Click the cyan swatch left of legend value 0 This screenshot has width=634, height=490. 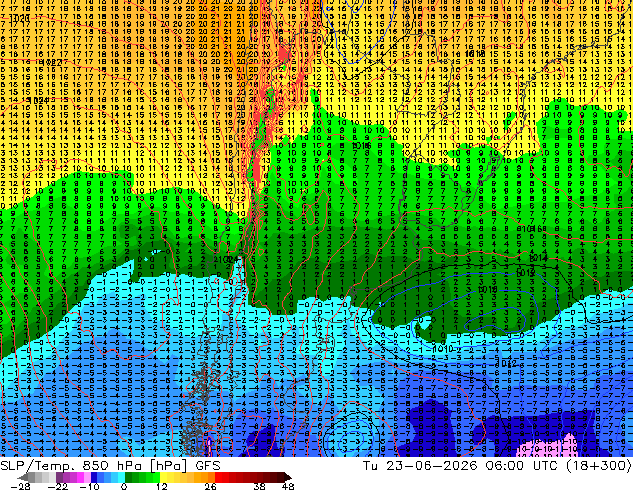tap(121, 477)
